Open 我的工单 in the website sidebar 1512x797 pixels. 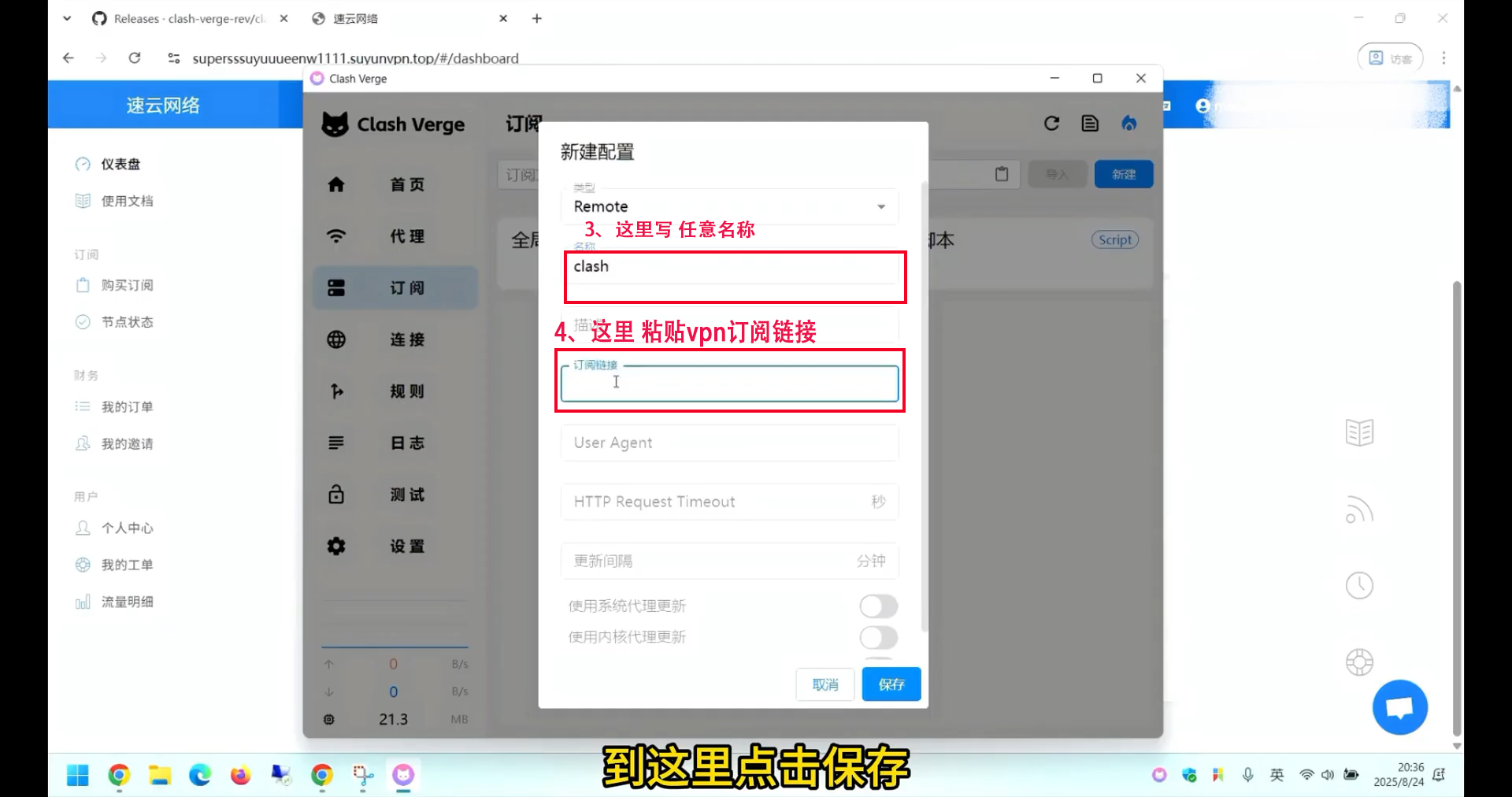[x=126, y=565]
